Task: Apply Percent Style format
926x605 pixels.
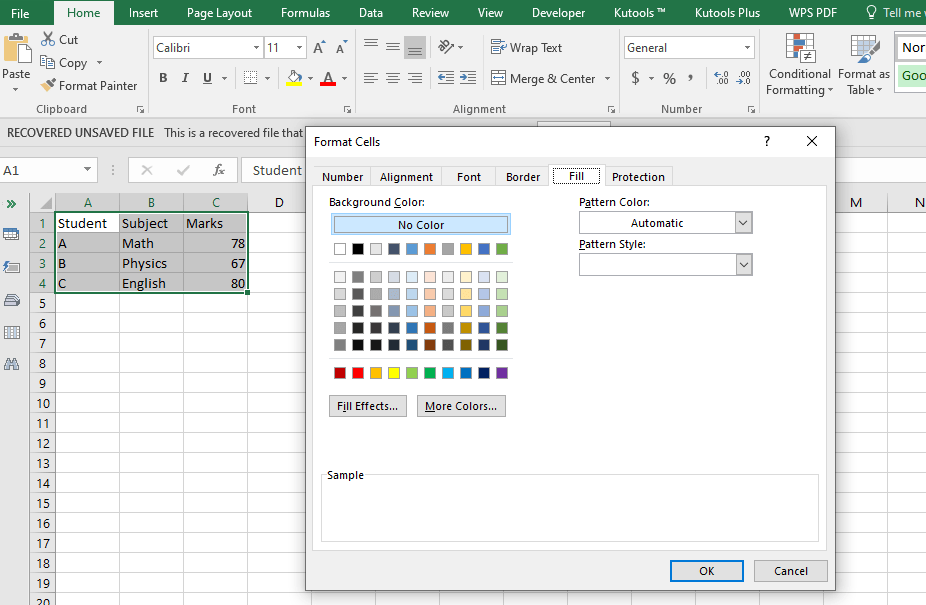Action: (x=669, y=78)
